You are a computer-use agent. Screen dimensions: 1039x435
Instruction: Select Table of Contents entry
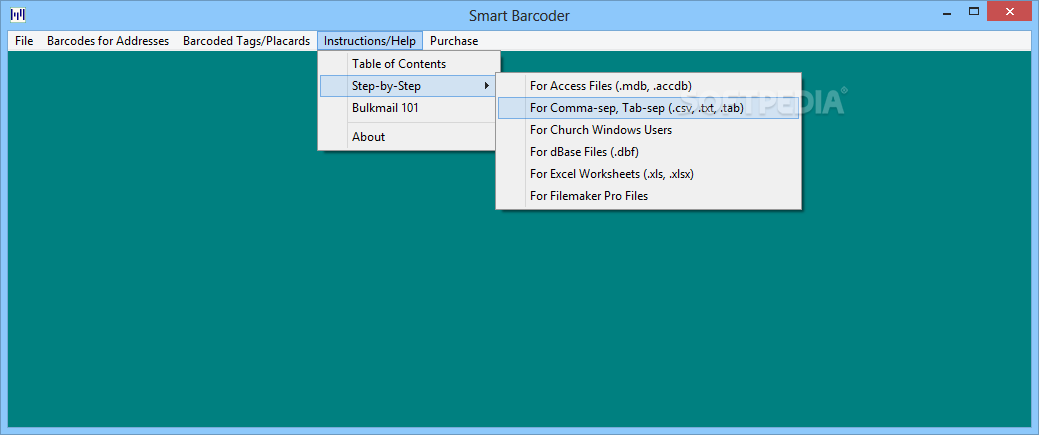coord(409,64)
